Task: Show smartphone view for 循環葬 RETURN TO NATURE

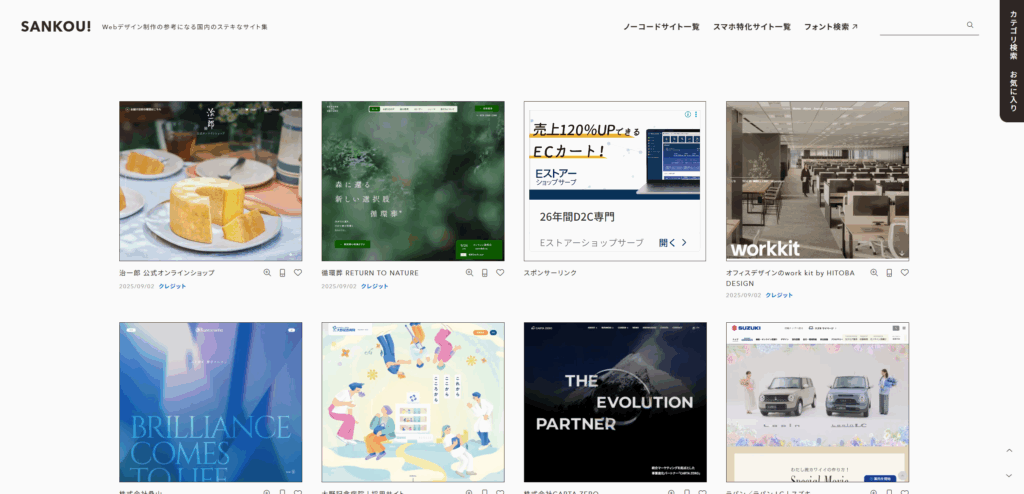Action: [x=485, y=272]
